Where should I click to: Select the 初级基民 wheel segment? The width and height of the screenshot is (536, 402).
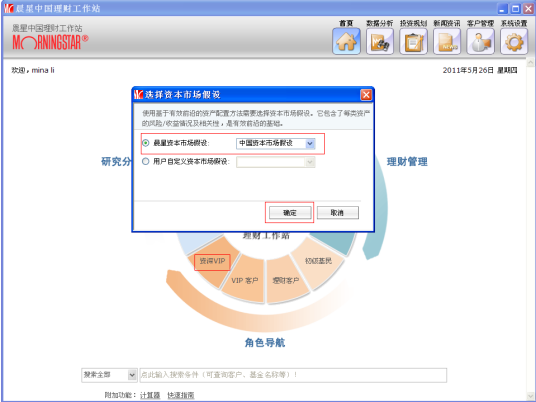[318, 261]
